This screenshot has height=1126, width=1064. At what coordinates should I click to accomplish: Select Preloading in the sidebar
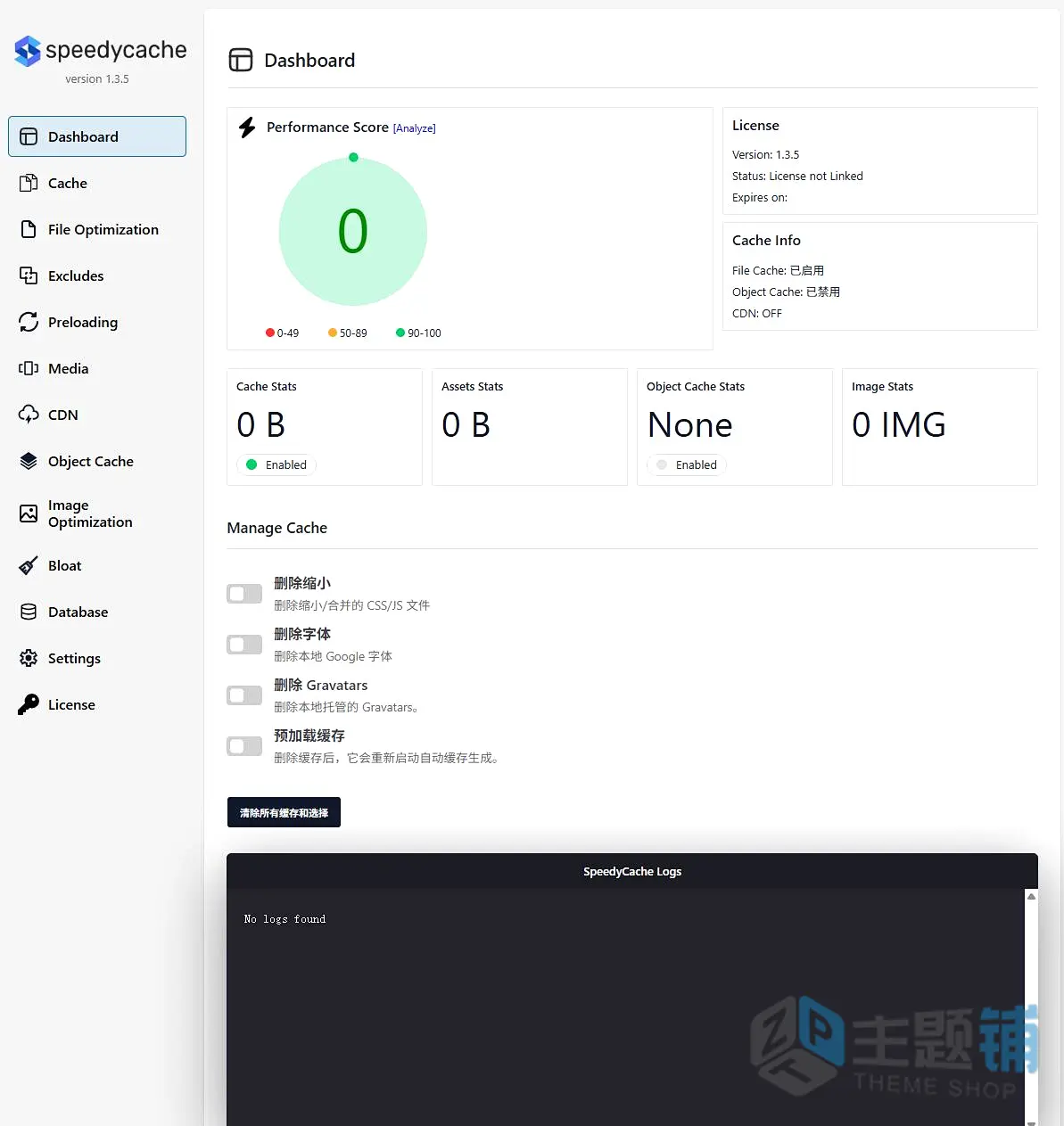point(97,322)
